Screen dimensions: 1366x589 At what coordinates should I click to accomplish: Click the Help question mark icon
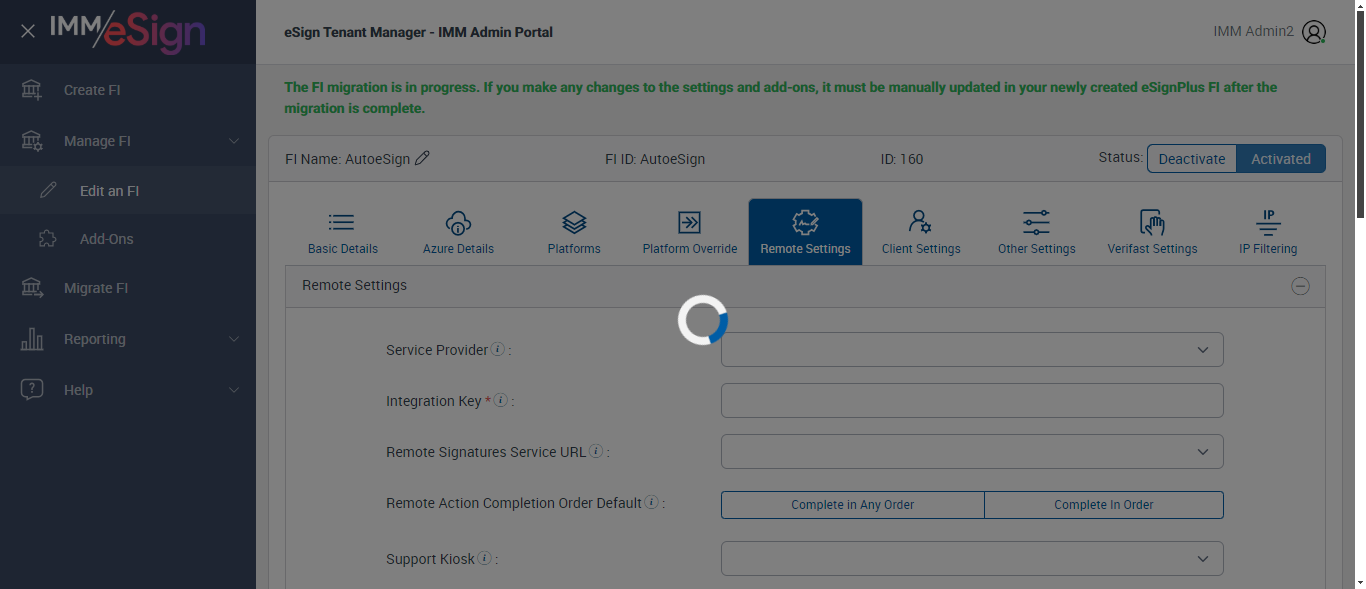(x=32, y=390)
